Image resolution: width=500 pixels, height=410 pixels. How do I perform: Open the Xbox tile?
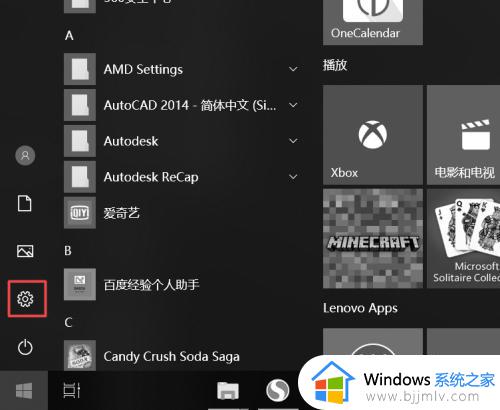click(373, 135)
